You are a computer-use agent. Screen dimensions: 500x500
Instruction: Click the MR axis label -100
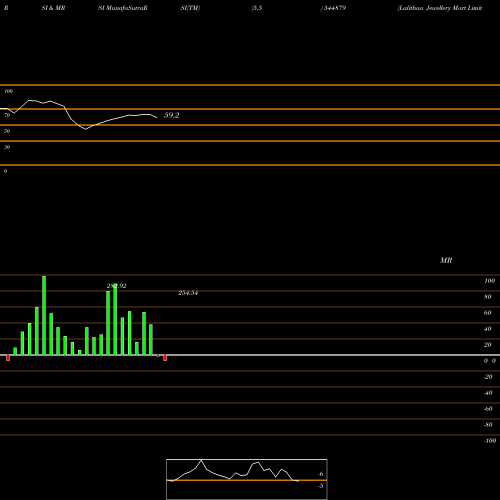490,441
